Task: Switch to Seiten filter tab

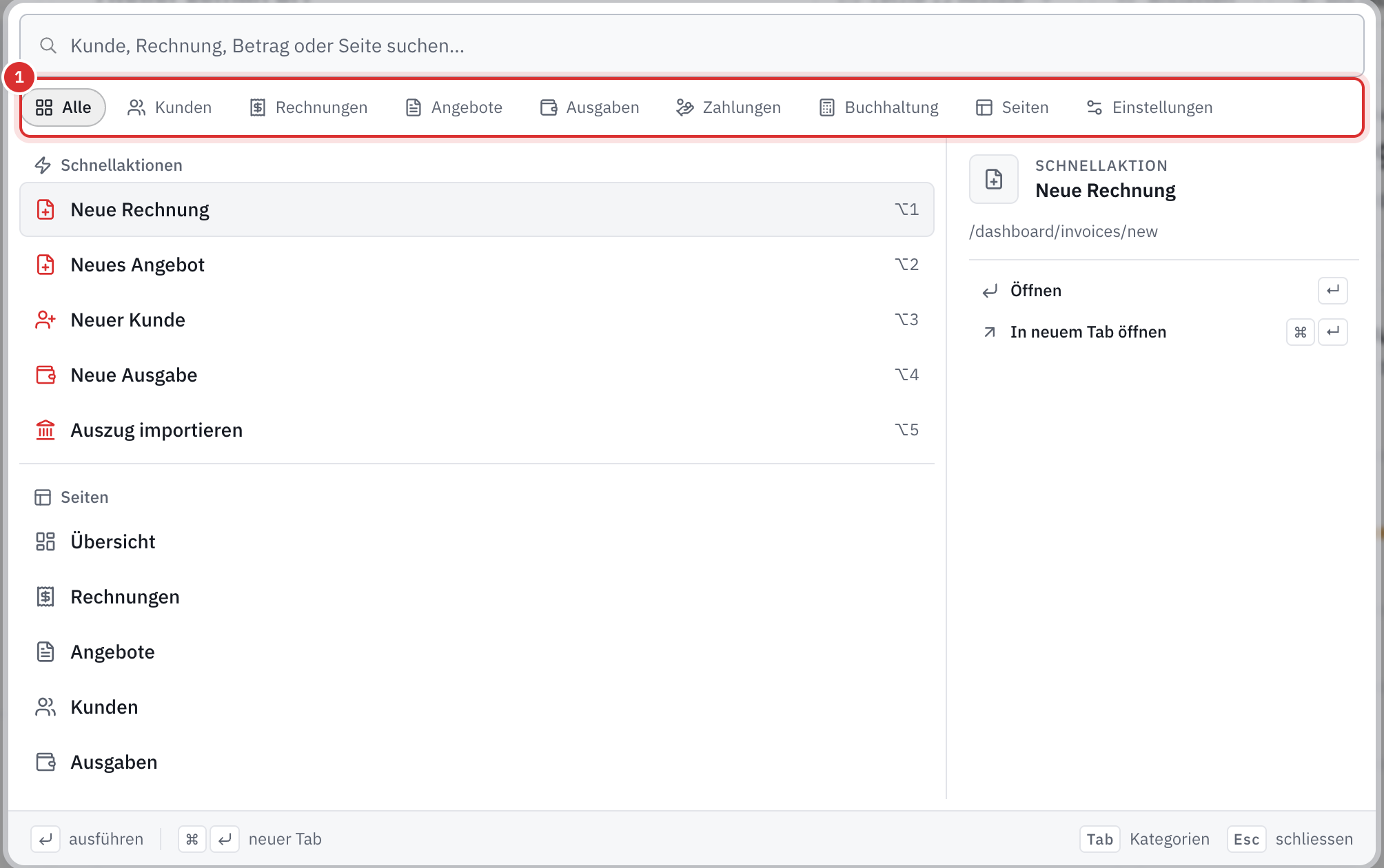Action: pyautogui.click(x=1012, y=107)
